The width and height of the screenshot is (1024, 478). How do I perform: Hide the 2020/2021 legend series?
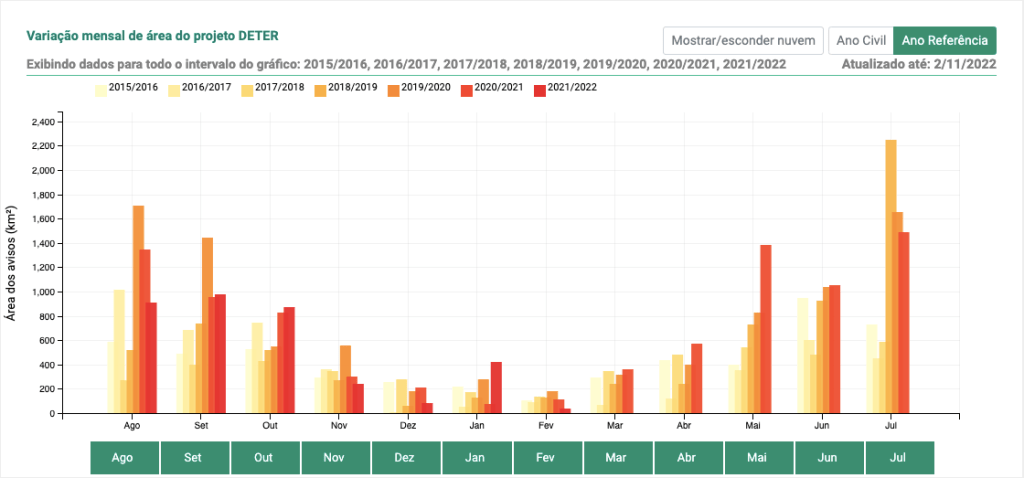(467, 88)
